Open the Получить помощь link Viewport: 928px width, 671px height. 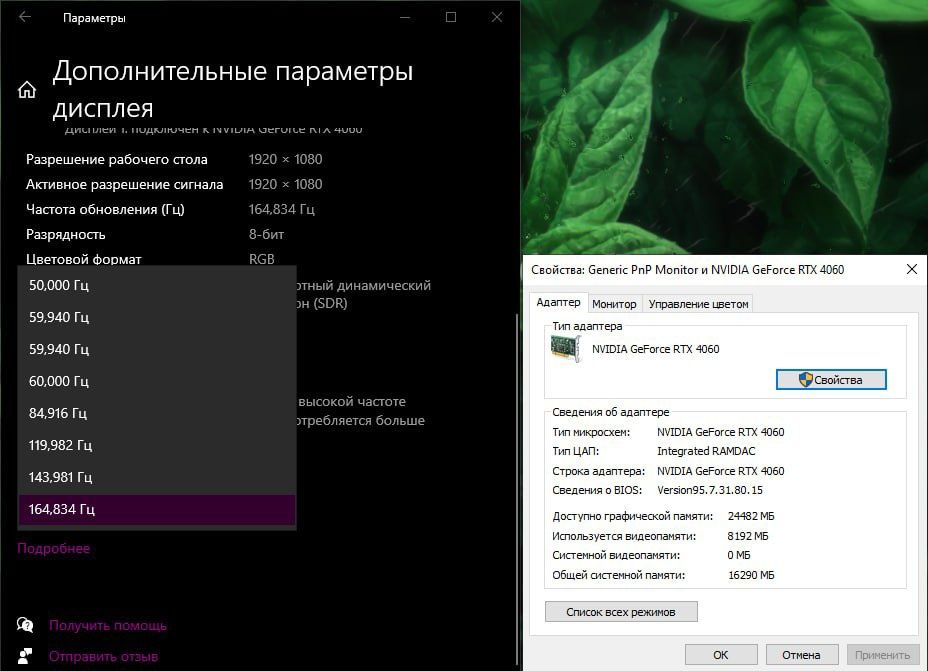tap(108, 625)
